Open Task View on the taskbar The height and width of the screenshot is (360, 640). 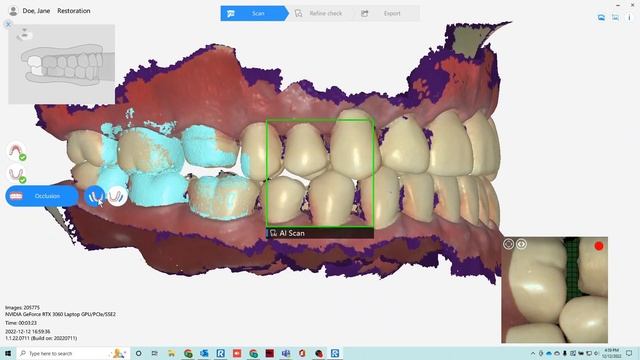tap(155, 353)
